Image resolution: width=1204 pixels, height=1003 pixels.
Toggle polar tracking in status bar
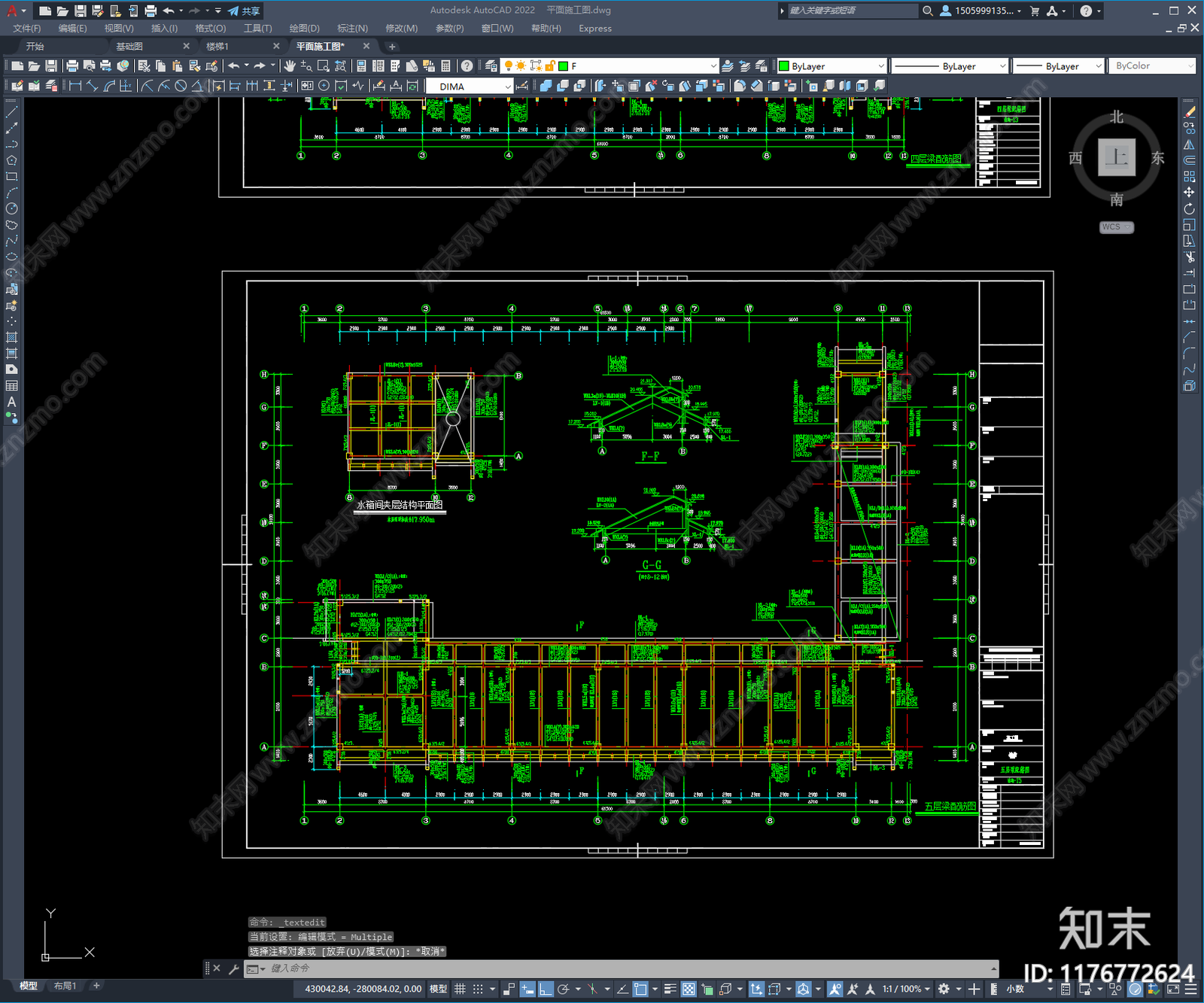point(563,989)
